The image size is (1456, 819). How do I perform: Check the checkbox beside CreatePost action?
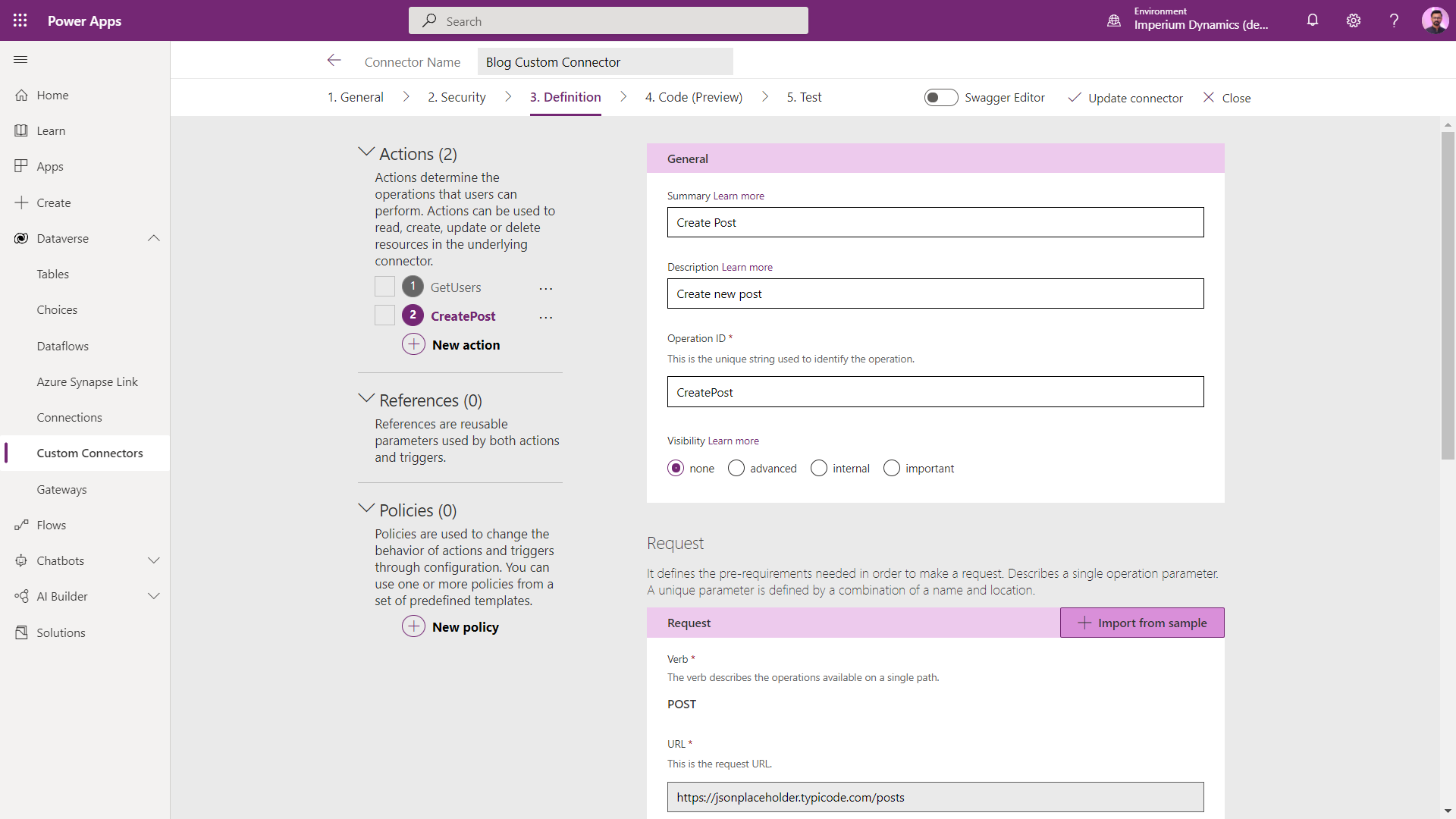tap(384, 315)
